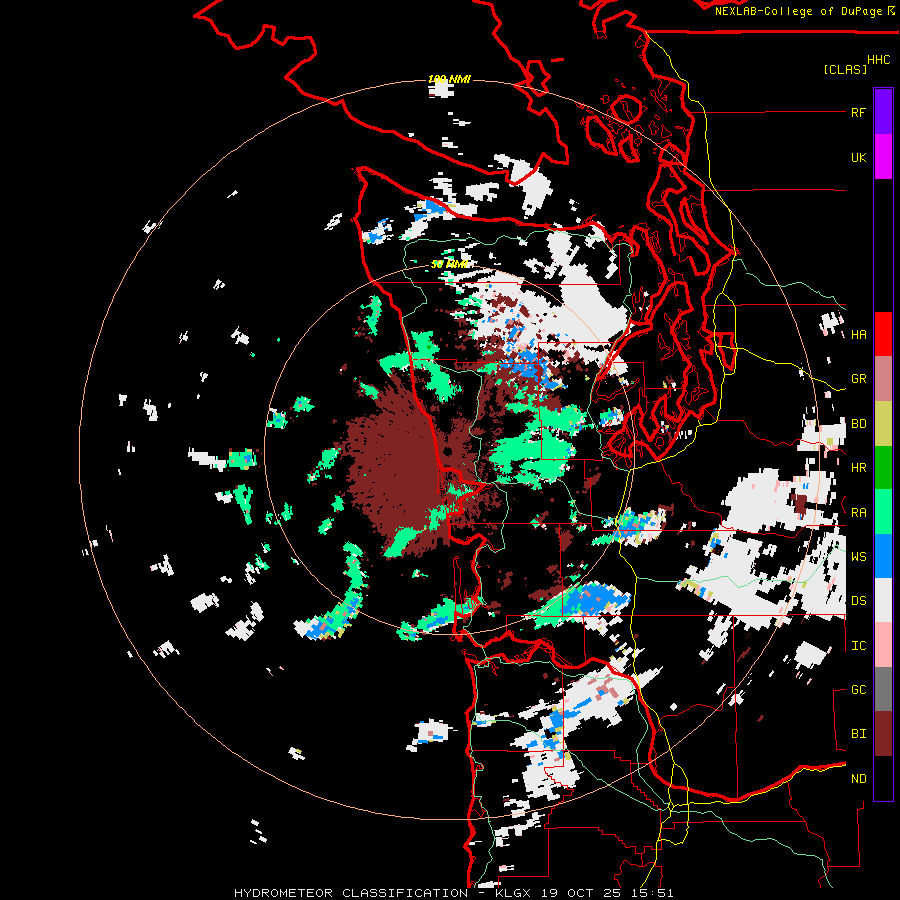Click the UK magenta legend swatch
The height and width of the screenshot is (900, 900).
pos(883,157)
